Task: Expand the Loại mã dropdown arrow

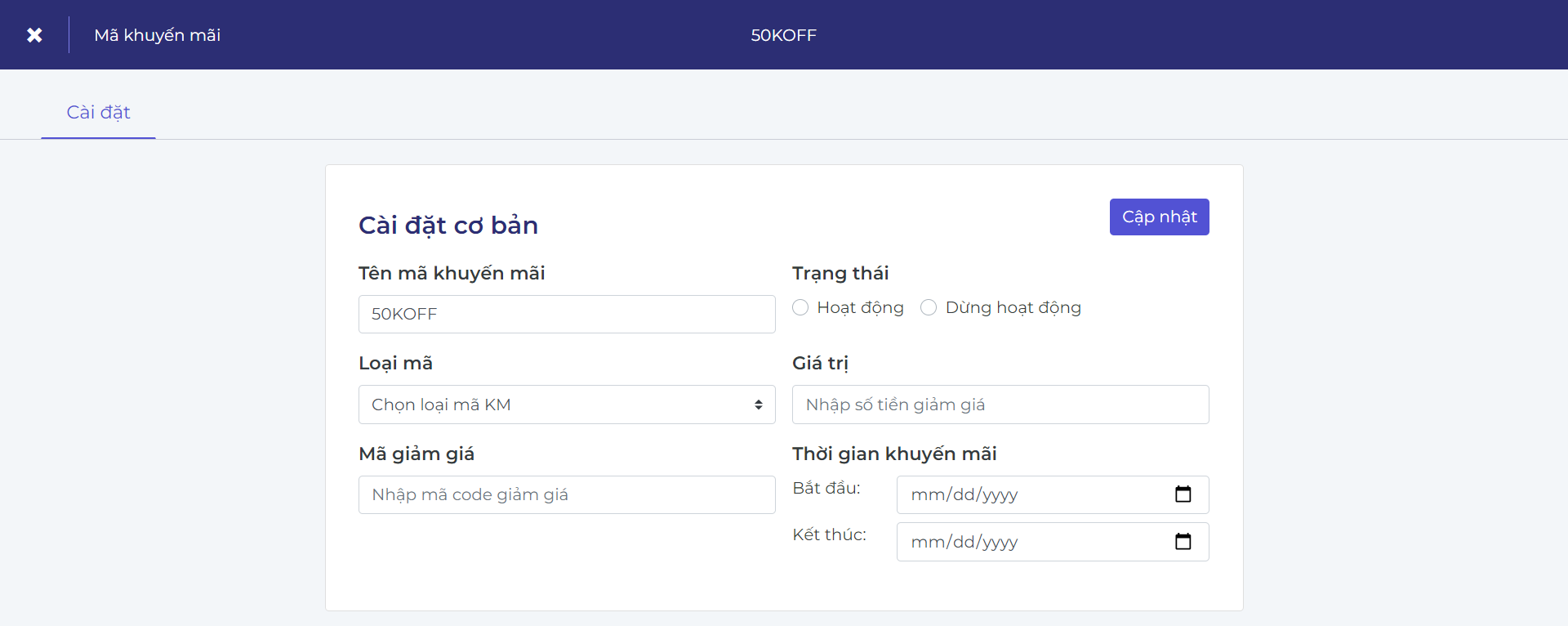Action: [758, 405]
